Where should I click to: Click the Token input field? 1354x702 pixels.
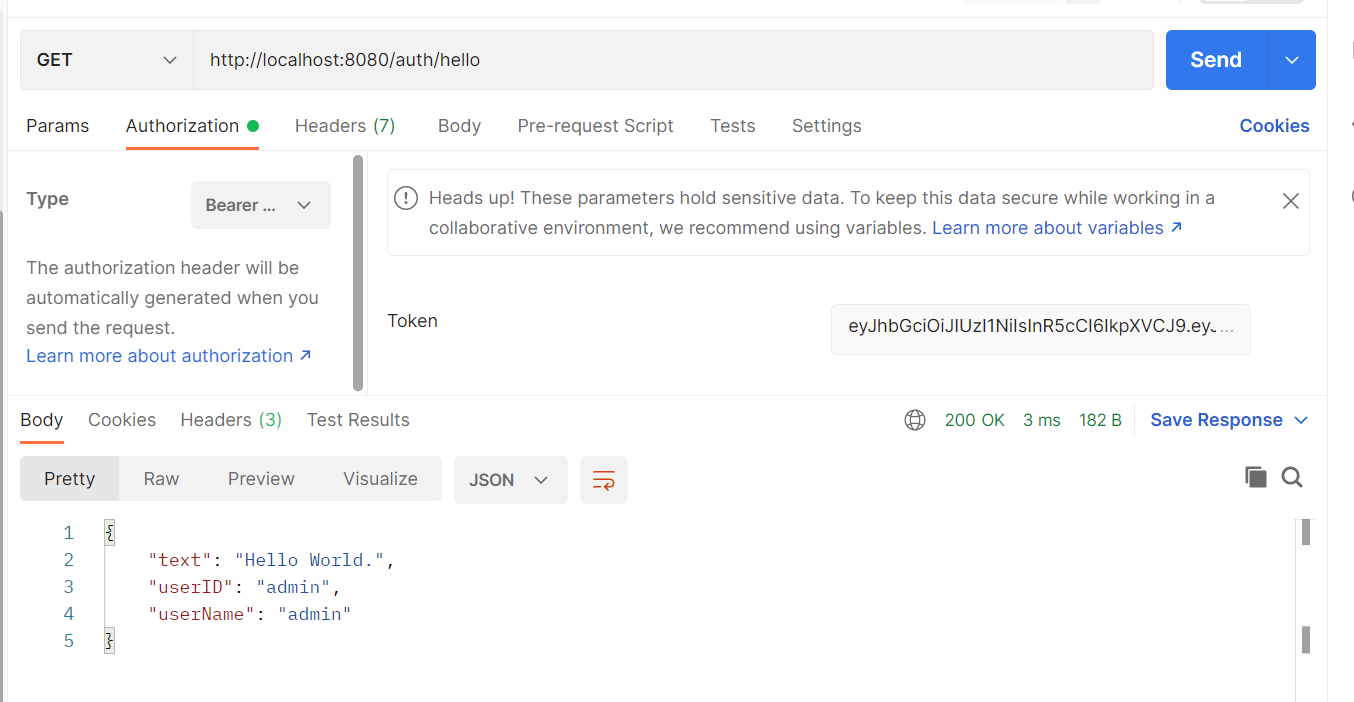tap(1041, 328)
